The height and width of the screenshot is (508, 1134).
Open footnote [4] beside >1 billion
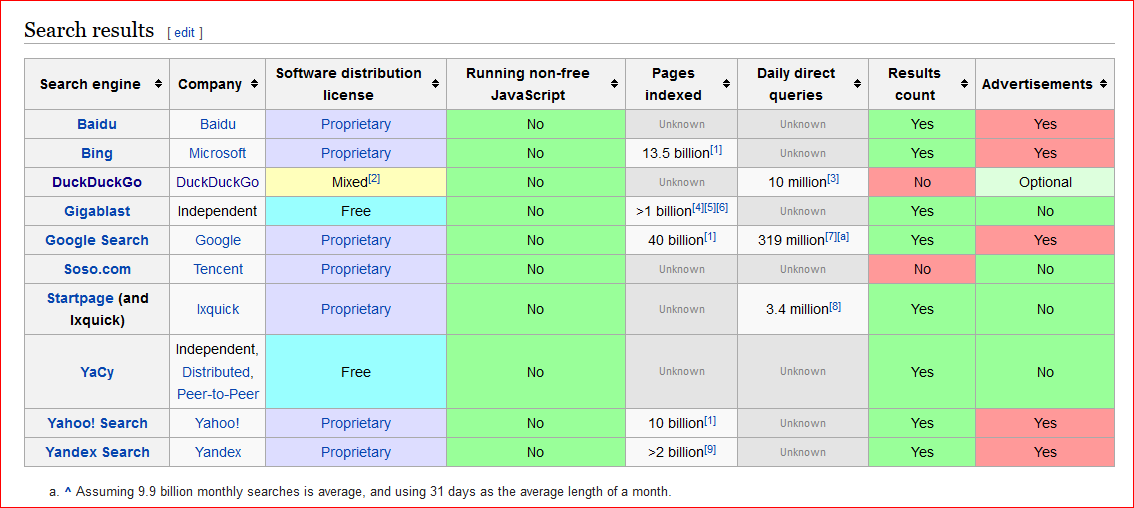click(x=698, y=208)
